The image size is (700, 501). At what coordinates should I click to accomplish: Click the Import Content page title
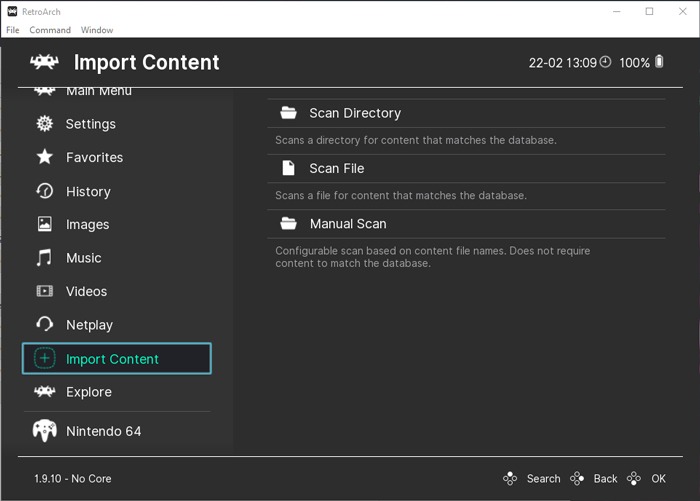(146, 62)
